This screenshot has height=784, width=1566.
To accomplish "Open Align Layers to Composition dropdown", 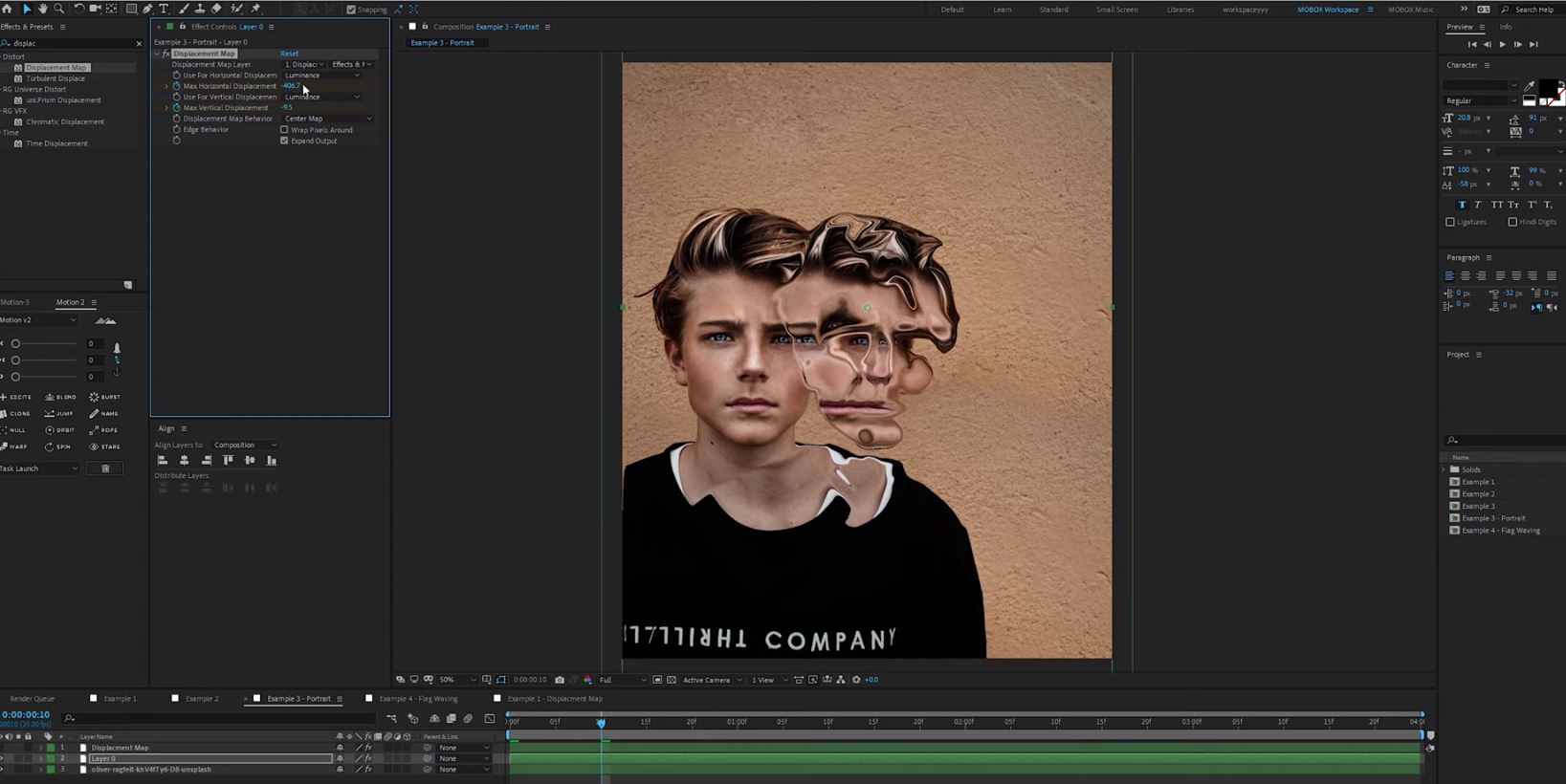I will (x=245, y=445).
